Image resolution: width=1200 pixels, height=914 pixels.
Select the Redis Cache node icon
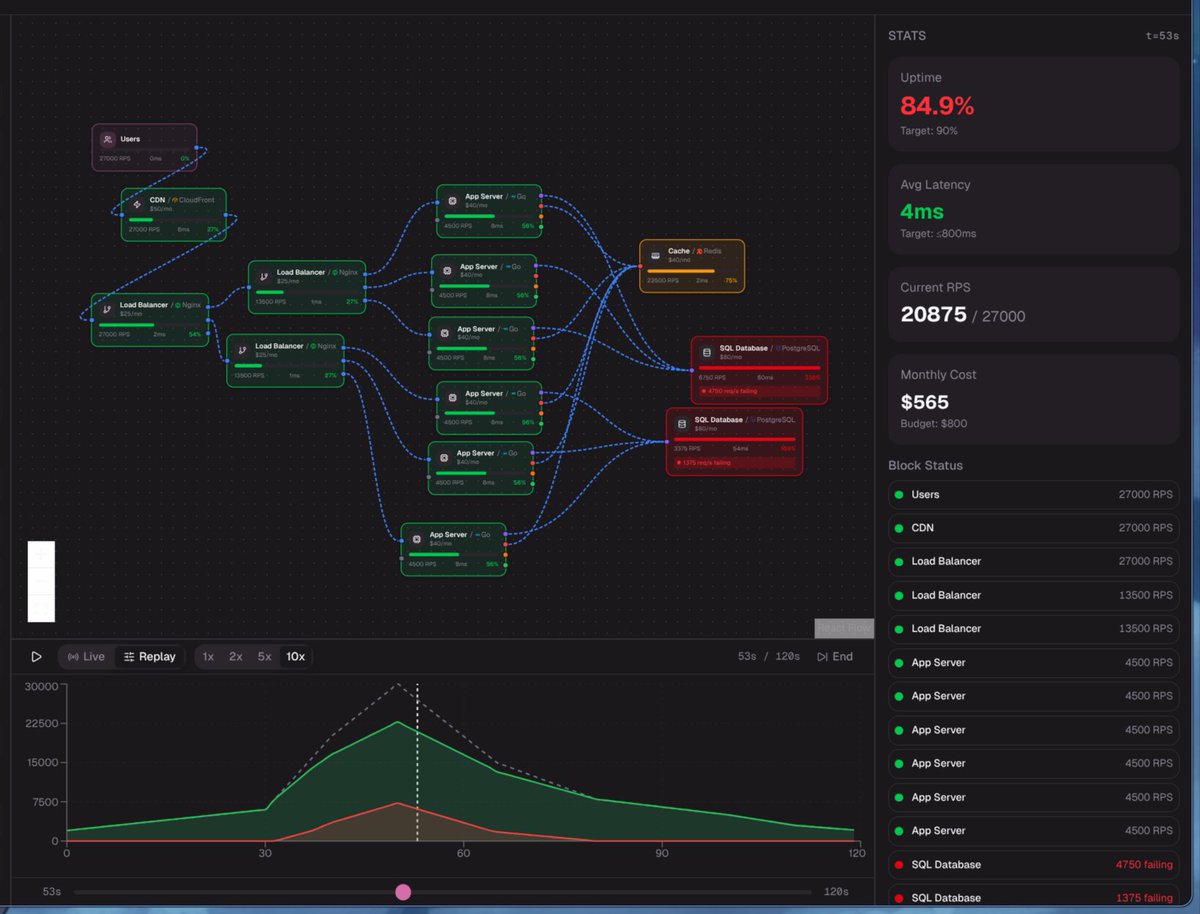tap(655, 255)
